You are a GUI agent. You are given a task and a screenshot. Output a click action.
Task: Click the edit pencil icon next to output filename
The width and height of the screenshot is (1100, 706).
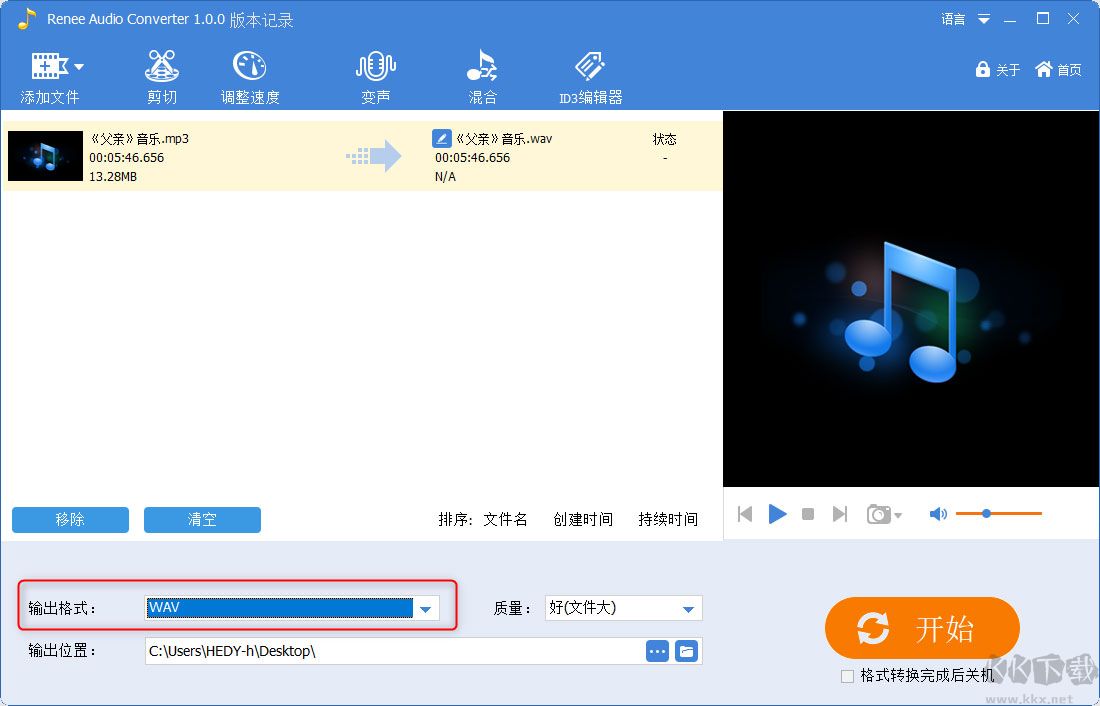(441, 138)
